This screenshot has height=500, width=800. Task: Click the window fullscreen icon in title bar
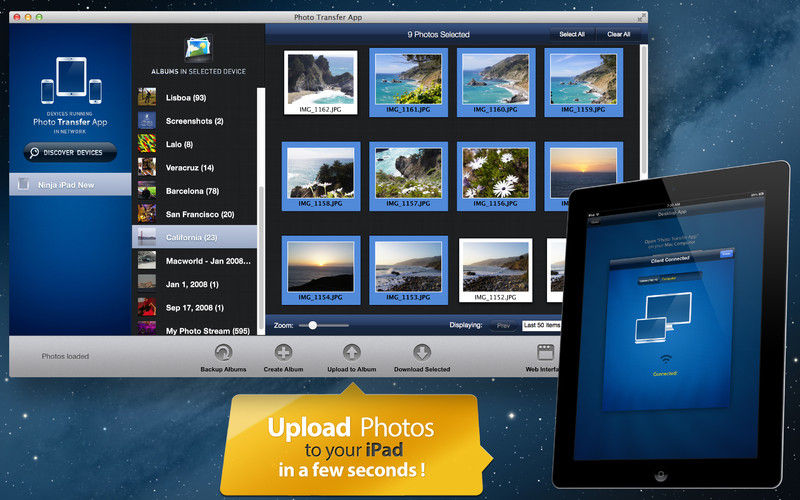click(640, 17)
